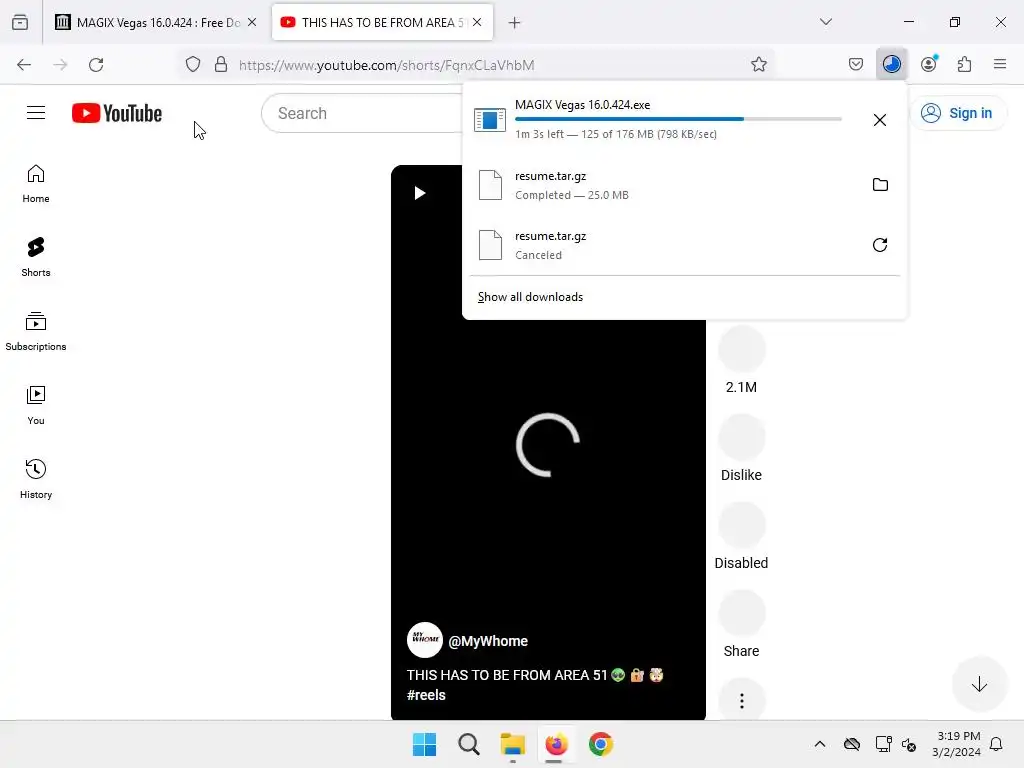The height and width of the screenshot is (768, 1024).
Task: Open Home in YouTube sidebar
Action: coord(36,184)
